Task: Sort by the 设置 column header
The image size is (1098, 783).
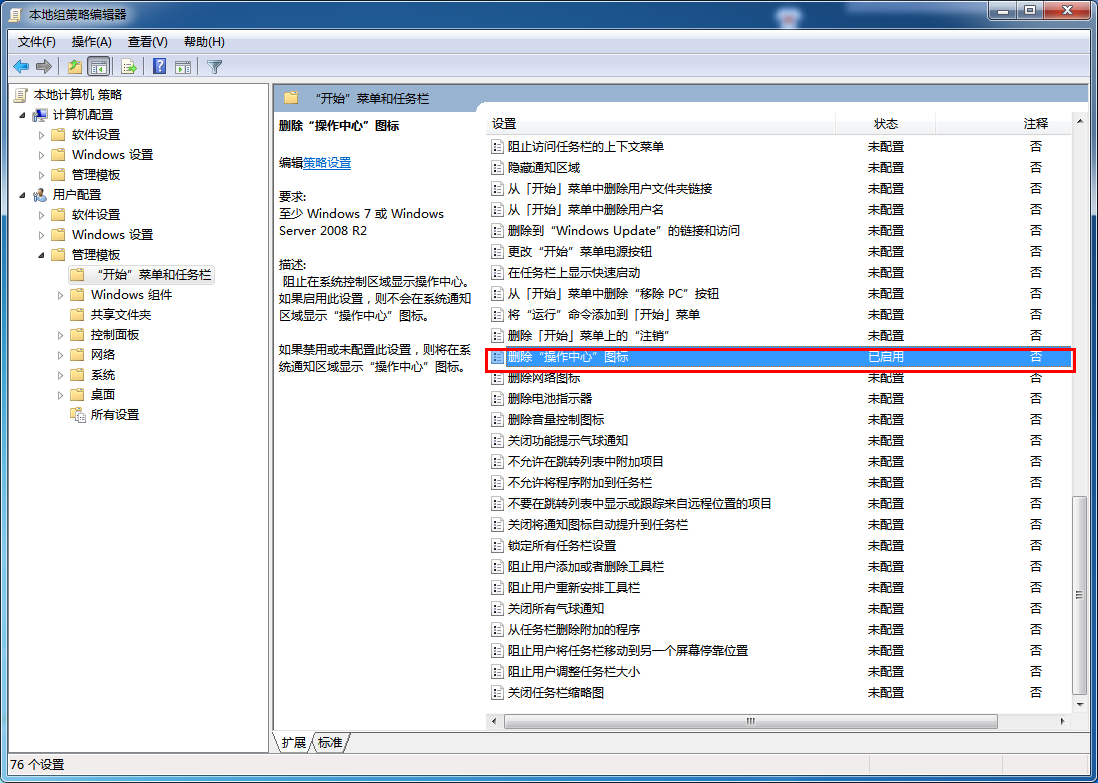Action: coord(660,124)
